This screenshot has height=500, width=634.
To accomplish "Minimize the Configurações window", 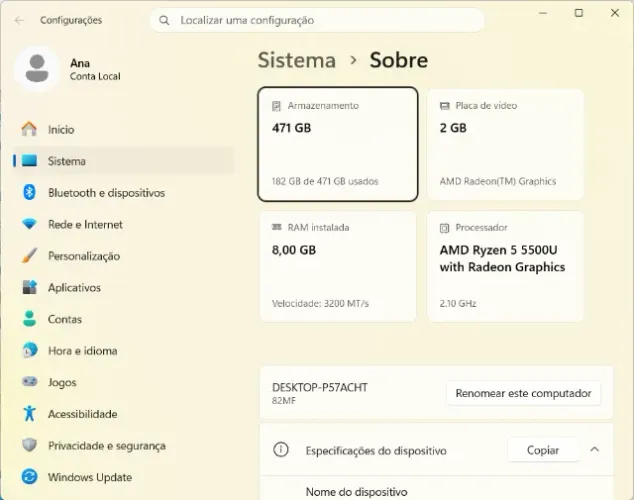I will pos(543,13).
